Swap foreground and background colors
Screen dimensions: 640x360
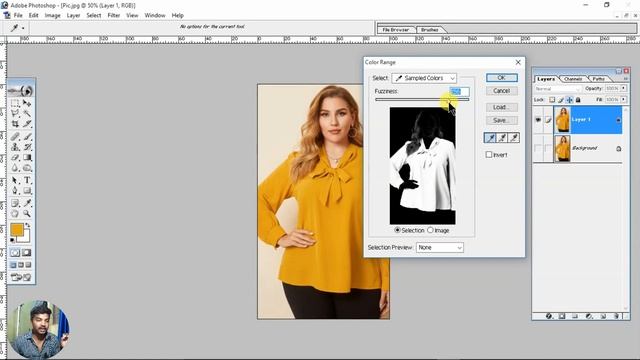[28, 225]
